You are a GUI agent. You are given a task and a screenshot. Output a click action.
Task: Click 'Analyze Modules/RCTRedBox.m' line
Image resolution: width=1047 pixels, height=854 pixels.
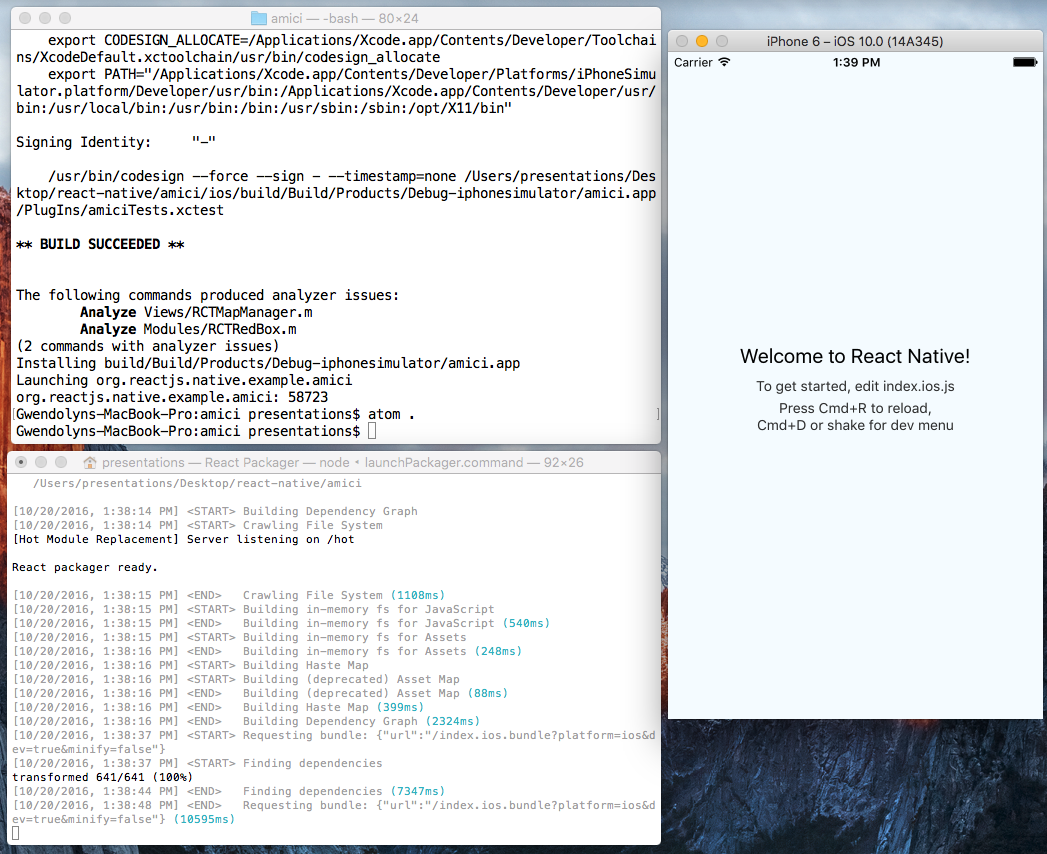[x=188, y=329]
